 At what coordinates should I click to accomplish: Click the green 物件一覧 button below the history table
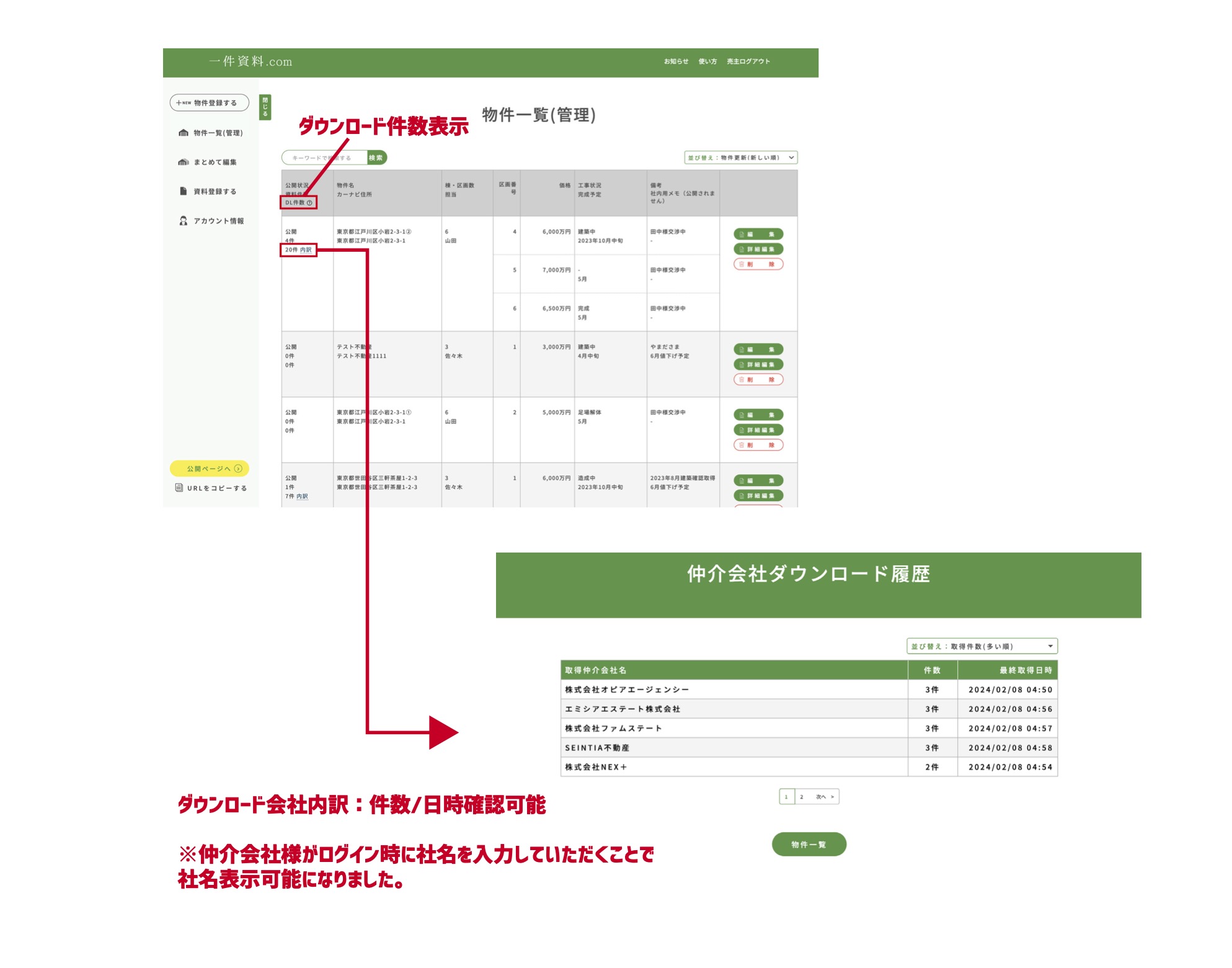809,845
